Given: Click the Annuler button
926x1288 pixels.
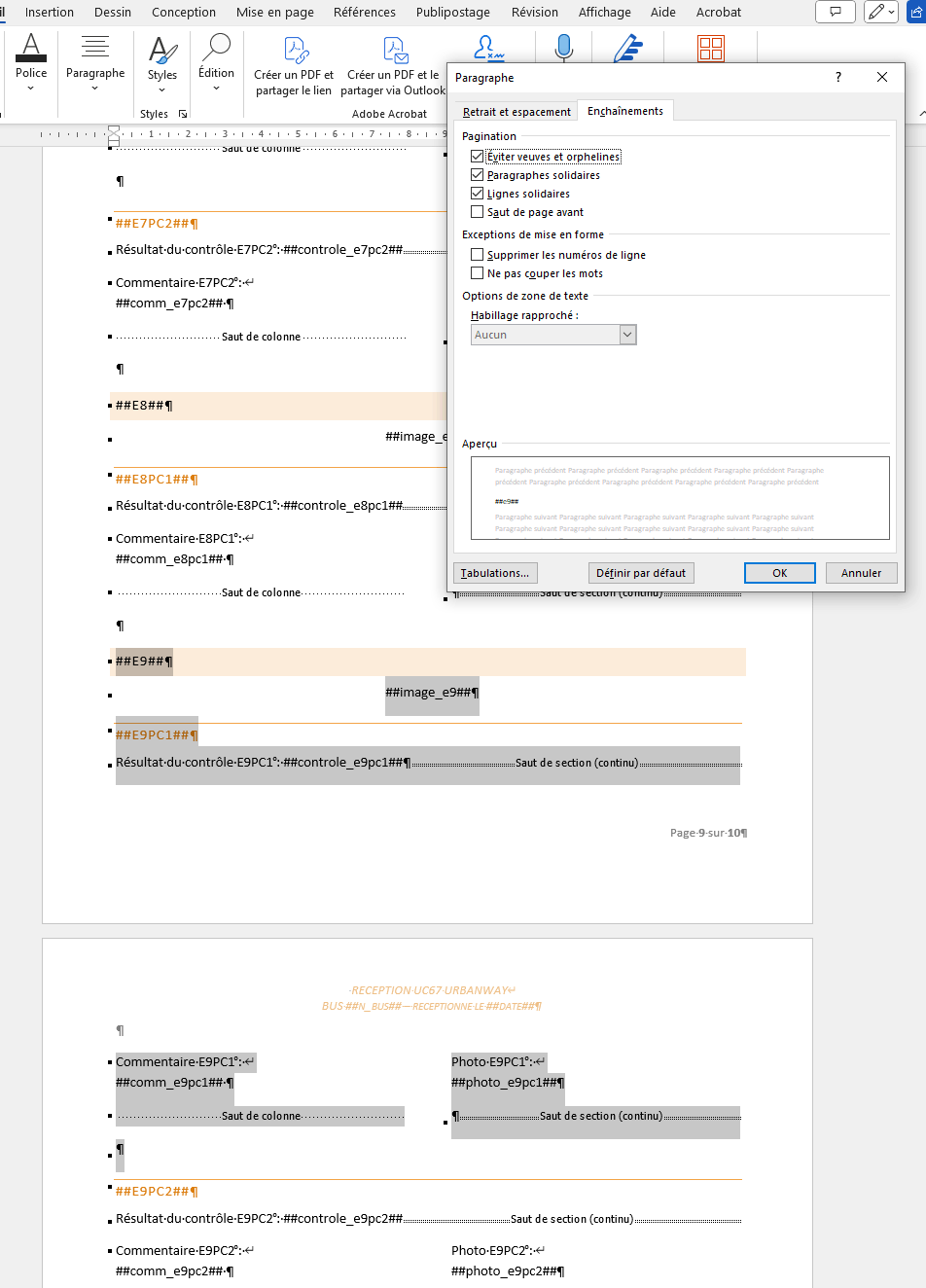Looking at the screenshot, I should pyautogui.click(x=862, y=573).
